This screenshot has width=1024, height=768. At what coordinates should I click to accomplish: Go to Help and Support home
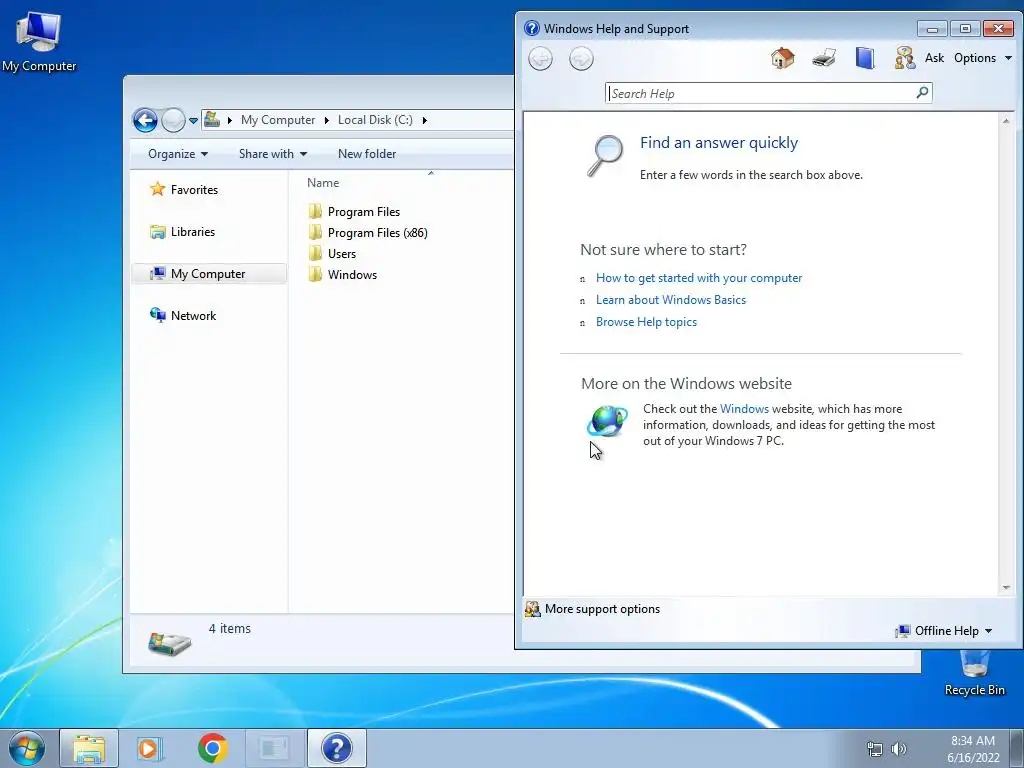(x=782, y=58)
